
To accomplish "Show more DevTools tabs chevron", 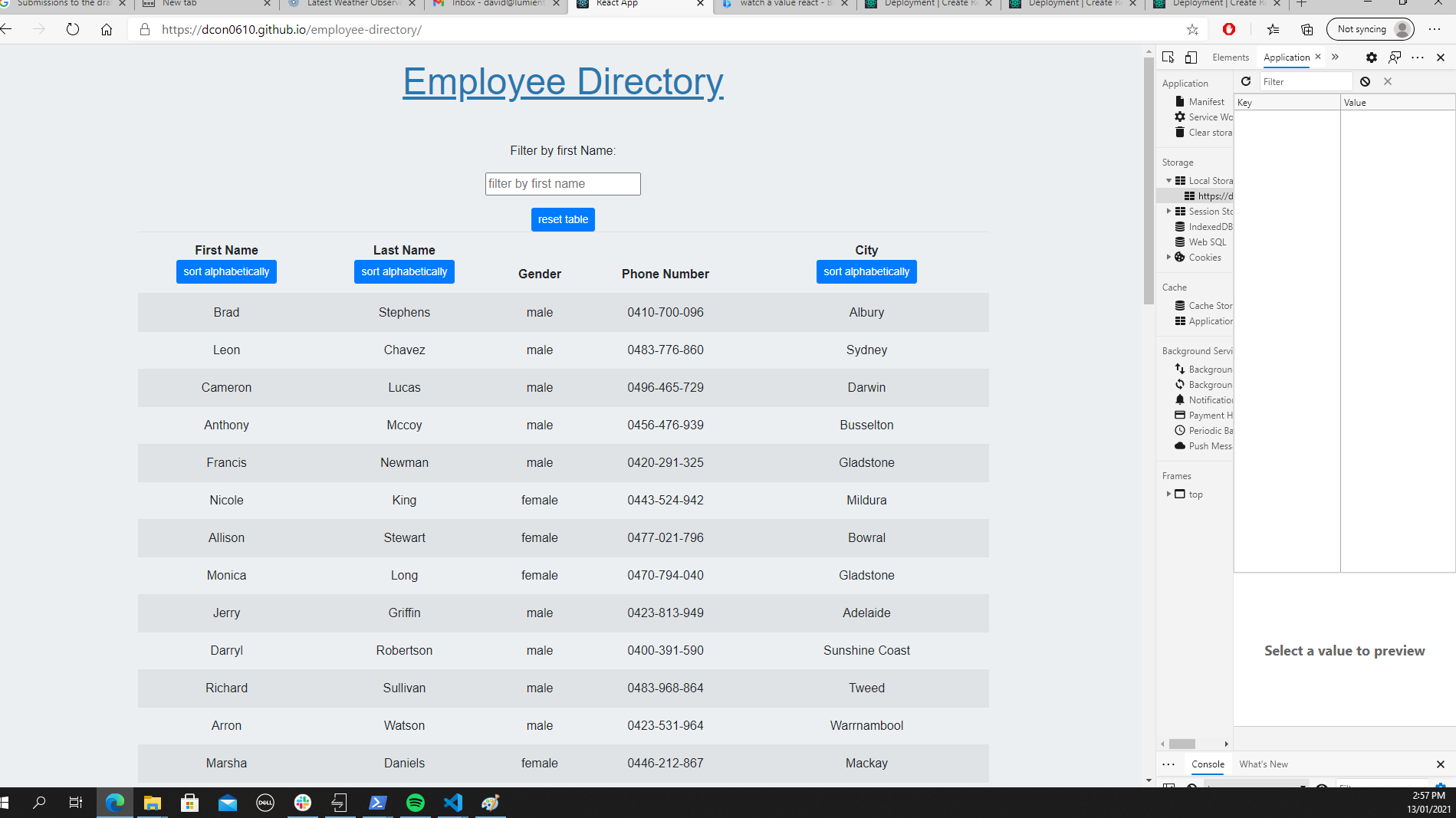I will point(1335,57).
